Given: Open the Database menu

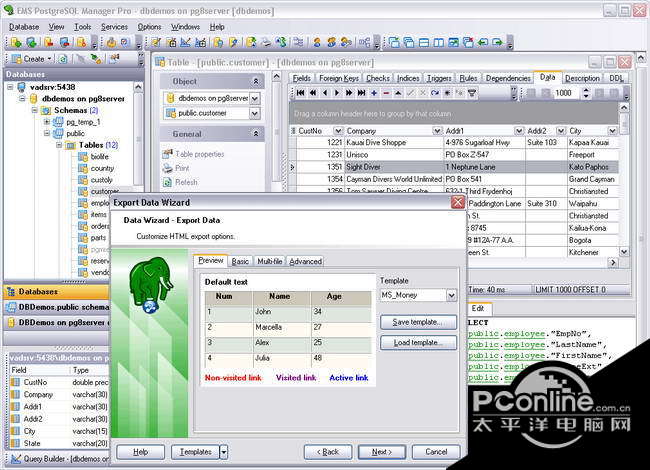Looking at the screenshot, I should point(24,27).
